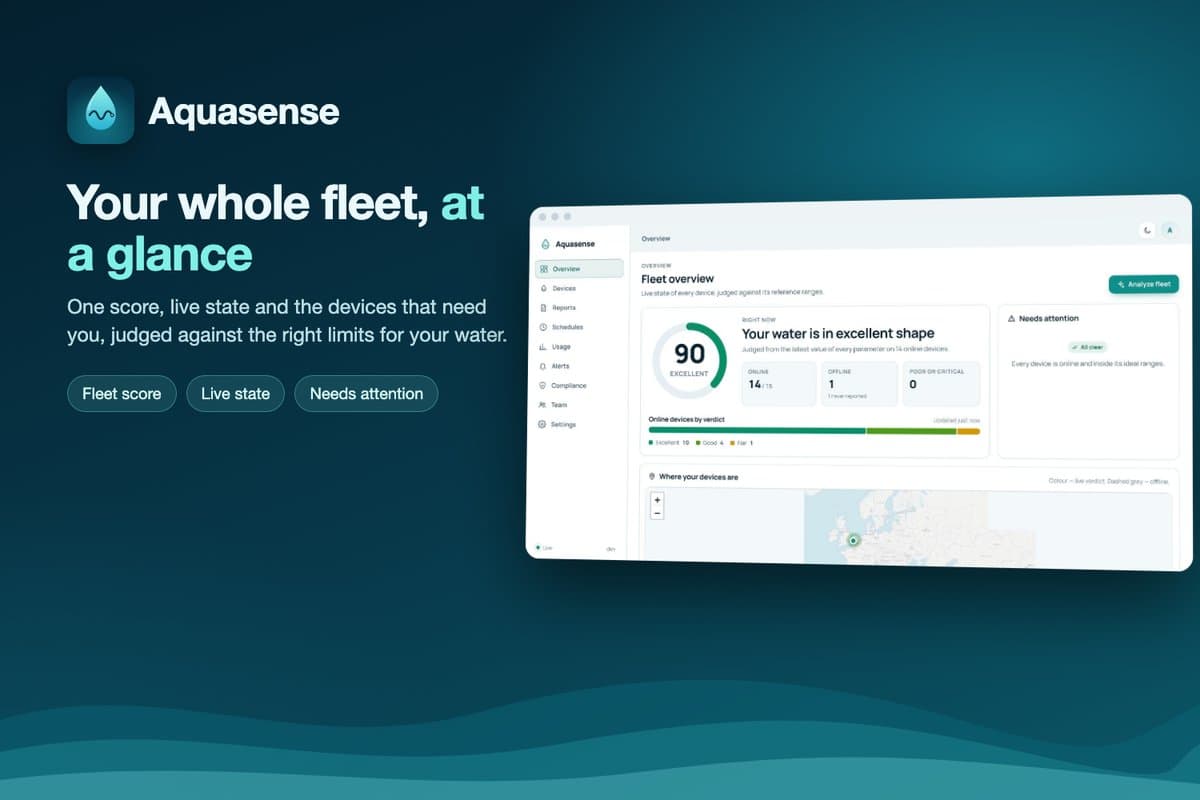The height and width of the screenshot is (800, 1200).
Task: Click the Good 4 legend entry
Action: (709, 442)
